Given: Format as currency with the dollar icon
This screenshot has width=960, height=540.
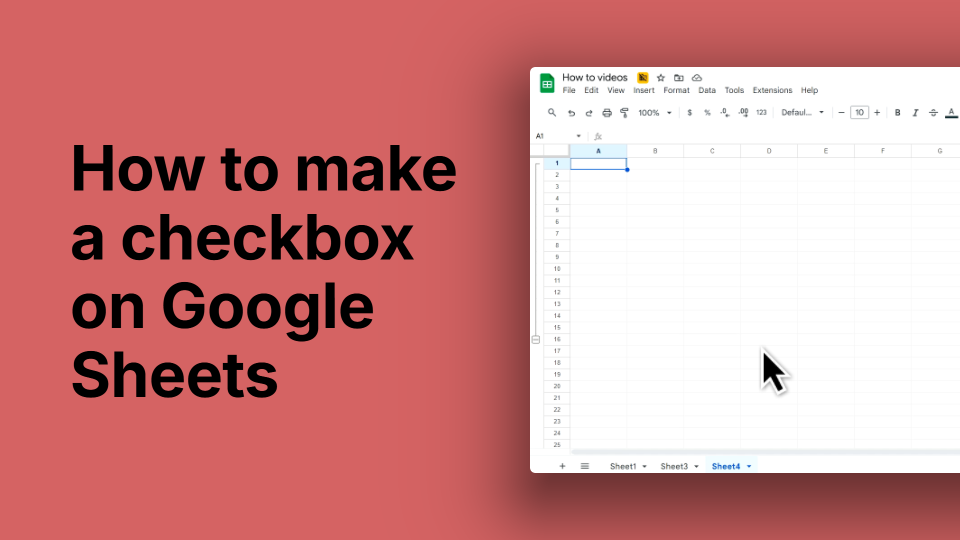Looking at the screenshot, I should [689, 113].
